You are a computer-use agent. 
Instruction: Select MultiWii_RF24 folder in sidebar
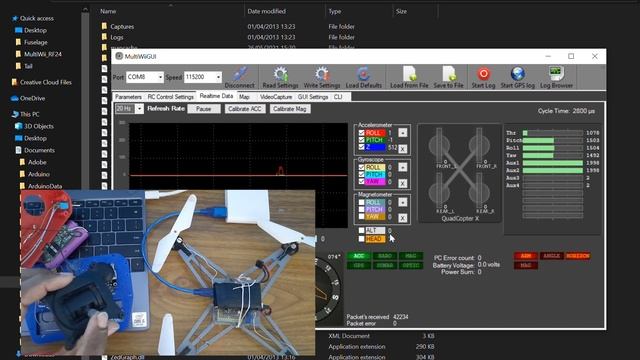click(42, 54)
